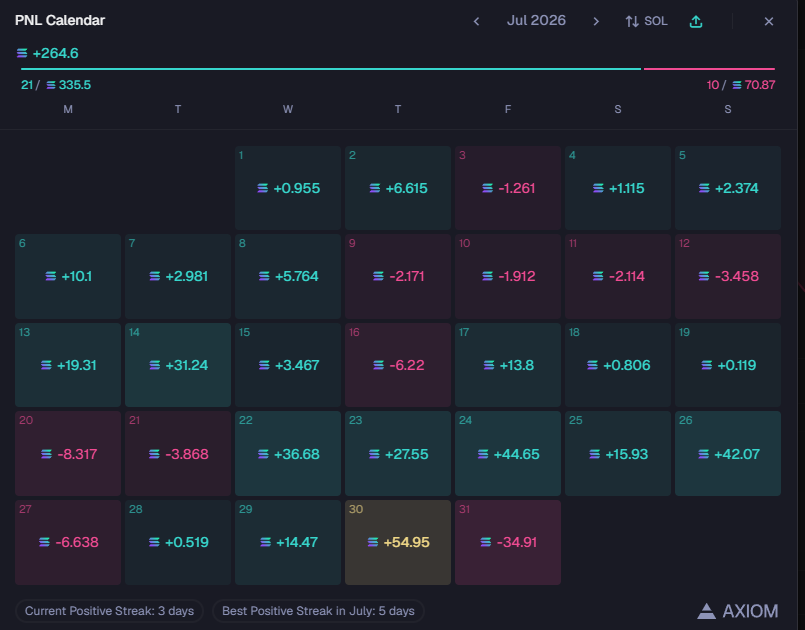Image resolution: width=805 pixels, height=630 pixels.
Task: Open the -6.638 day 27 cell
Action: [x=68, y=542]
